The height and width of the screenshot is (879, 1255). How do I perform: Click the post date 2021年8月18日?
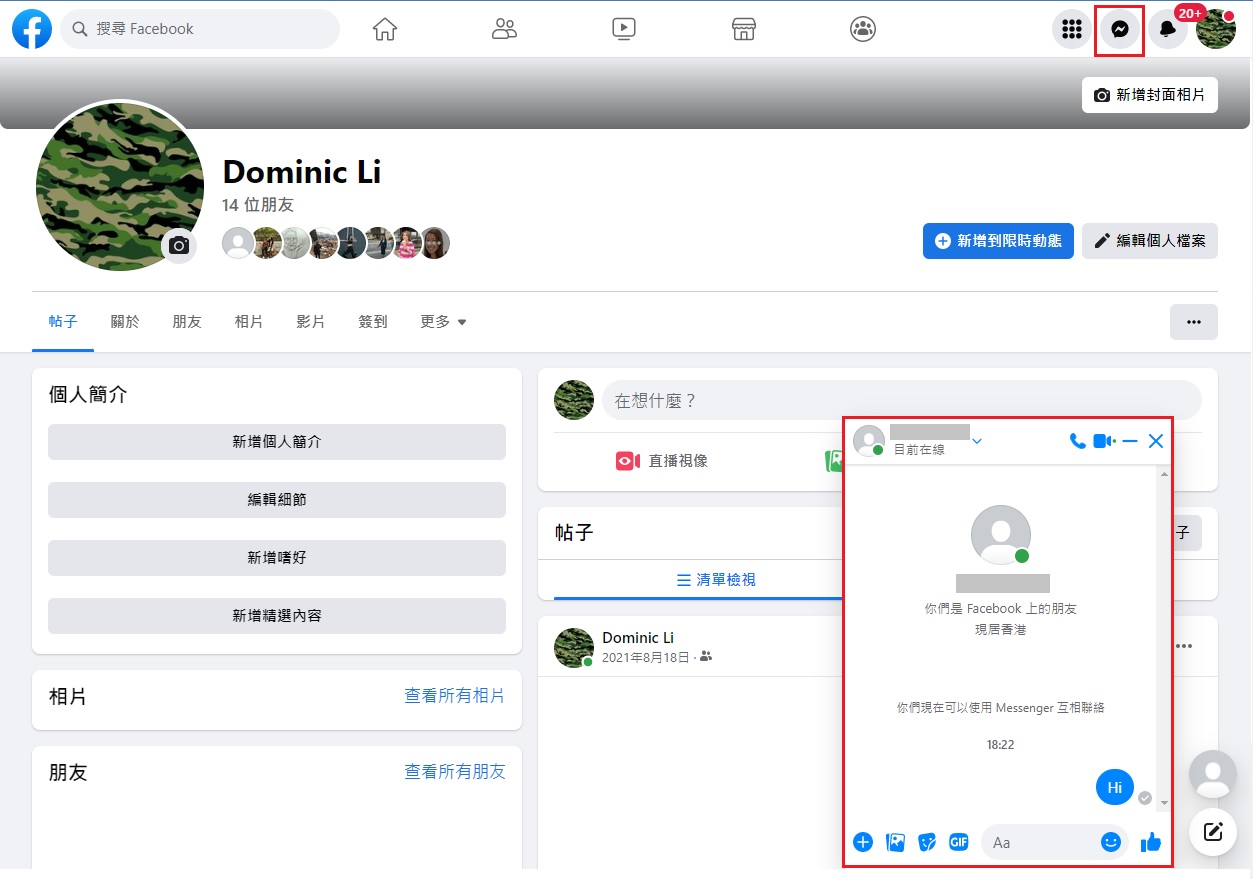tap(646, 657)
